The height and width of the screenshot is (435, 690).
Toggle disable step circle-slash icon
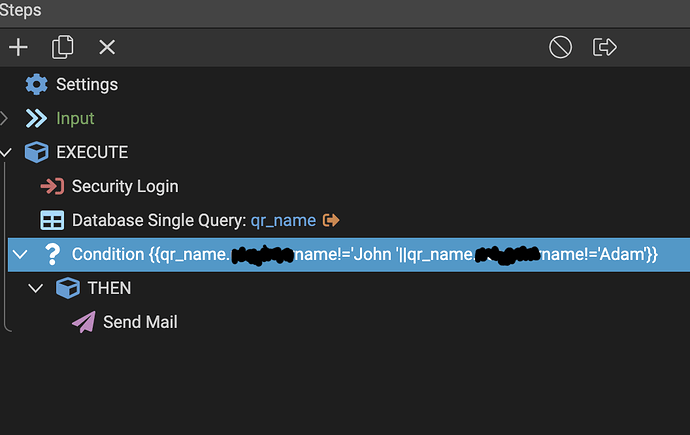pos(560,47)
